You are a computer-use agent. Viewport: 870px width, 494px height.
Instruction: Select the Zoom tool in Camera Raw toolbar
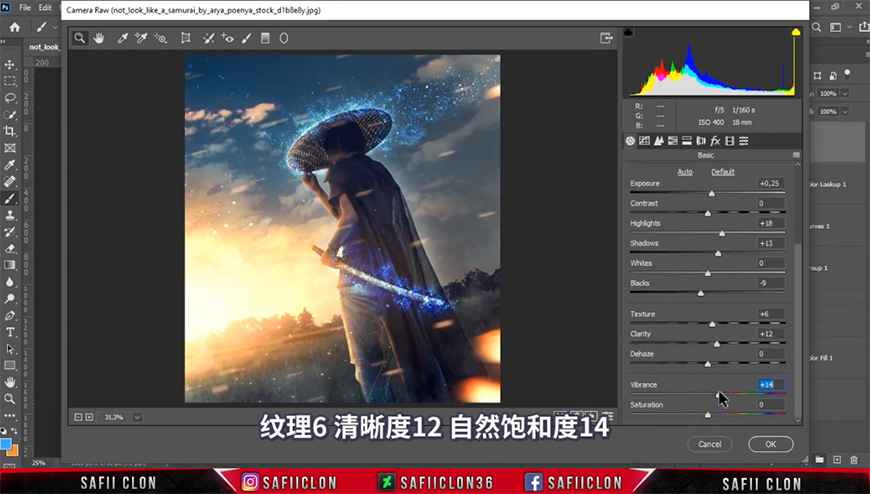80,38
